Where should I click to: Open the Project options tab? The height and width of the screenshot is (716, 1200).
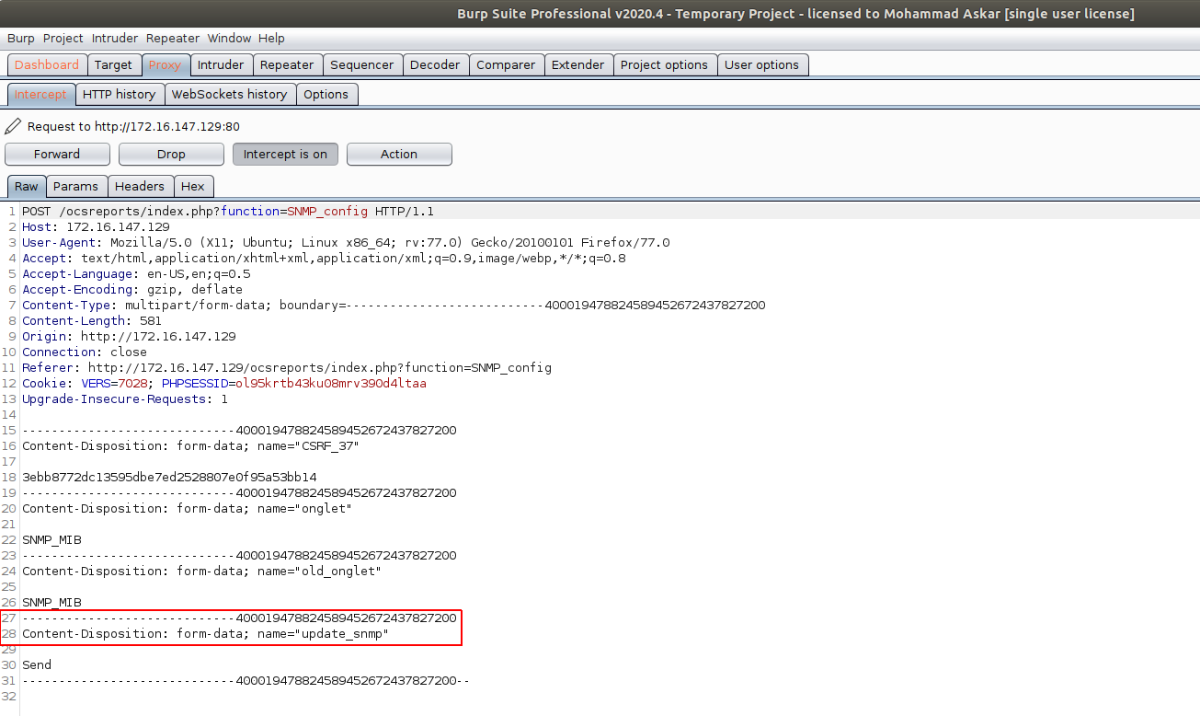(664, 65)
